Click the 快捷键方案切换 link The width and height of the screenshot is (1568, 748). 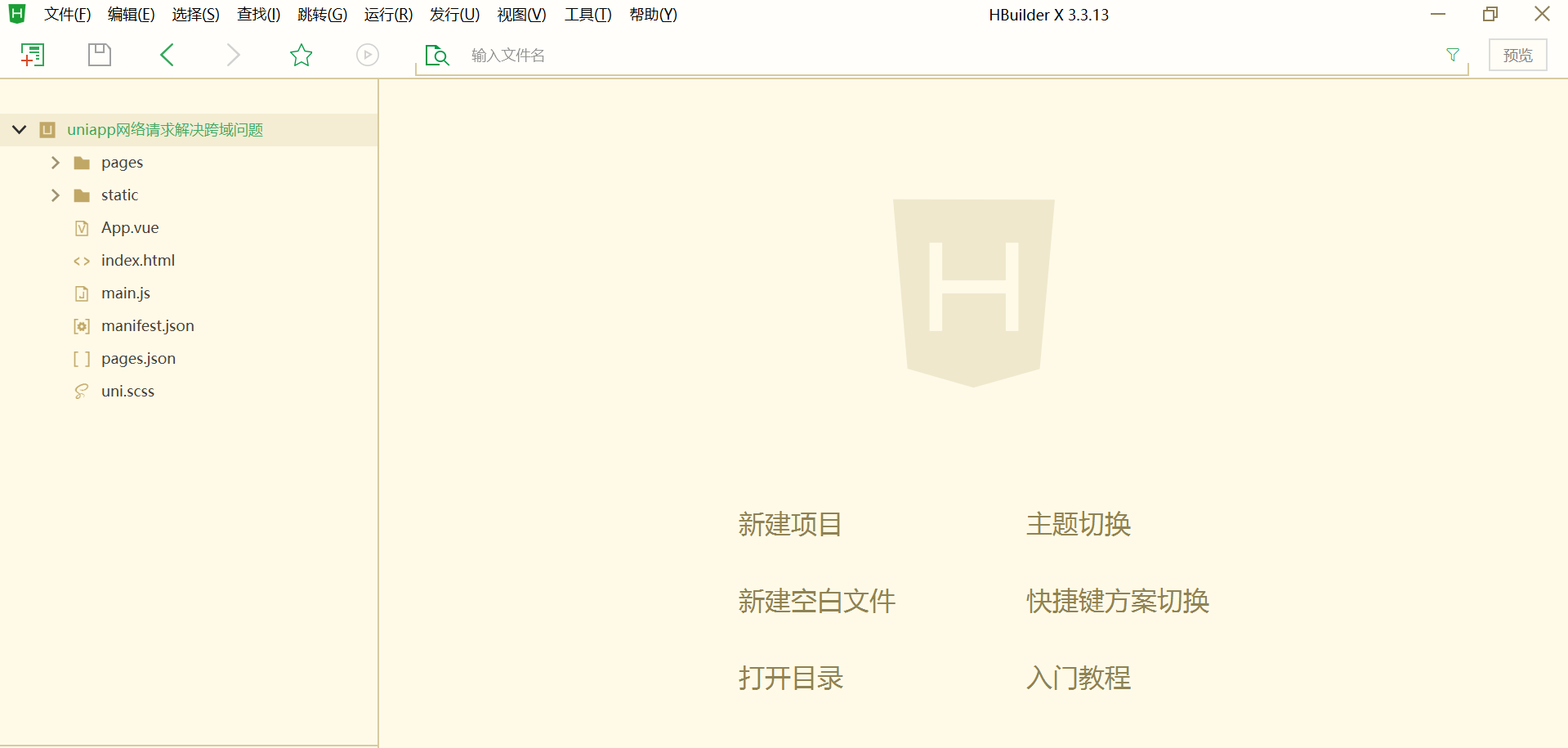pos(1118,601)
